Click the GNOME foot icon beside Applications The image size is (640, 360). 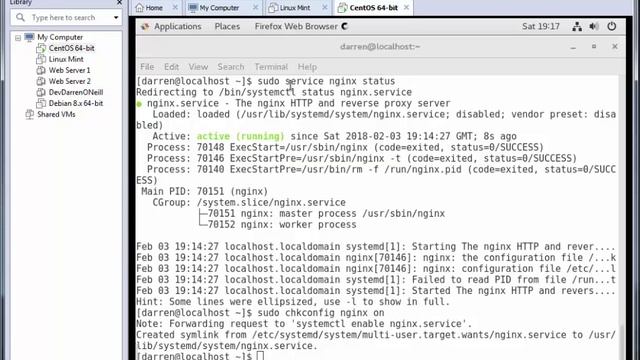point(145,27)
